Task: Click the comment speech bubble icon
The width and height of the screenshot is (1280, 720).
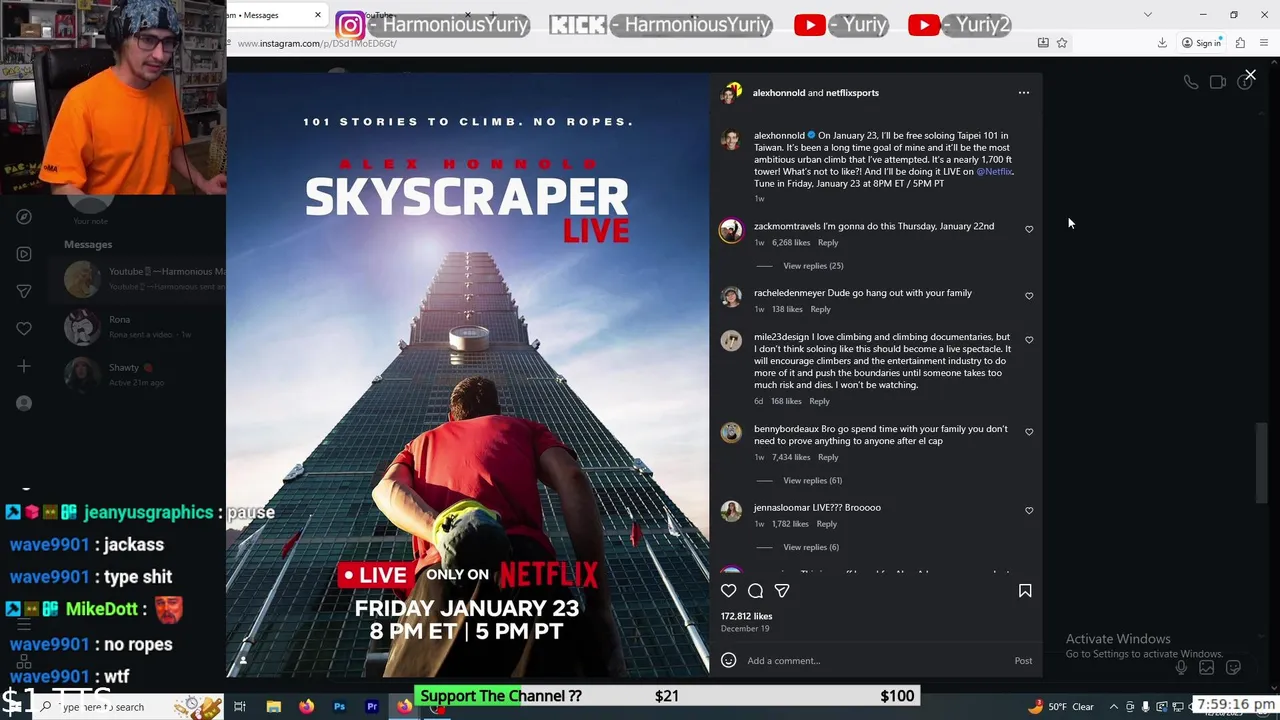Action: tap(756, 591)
